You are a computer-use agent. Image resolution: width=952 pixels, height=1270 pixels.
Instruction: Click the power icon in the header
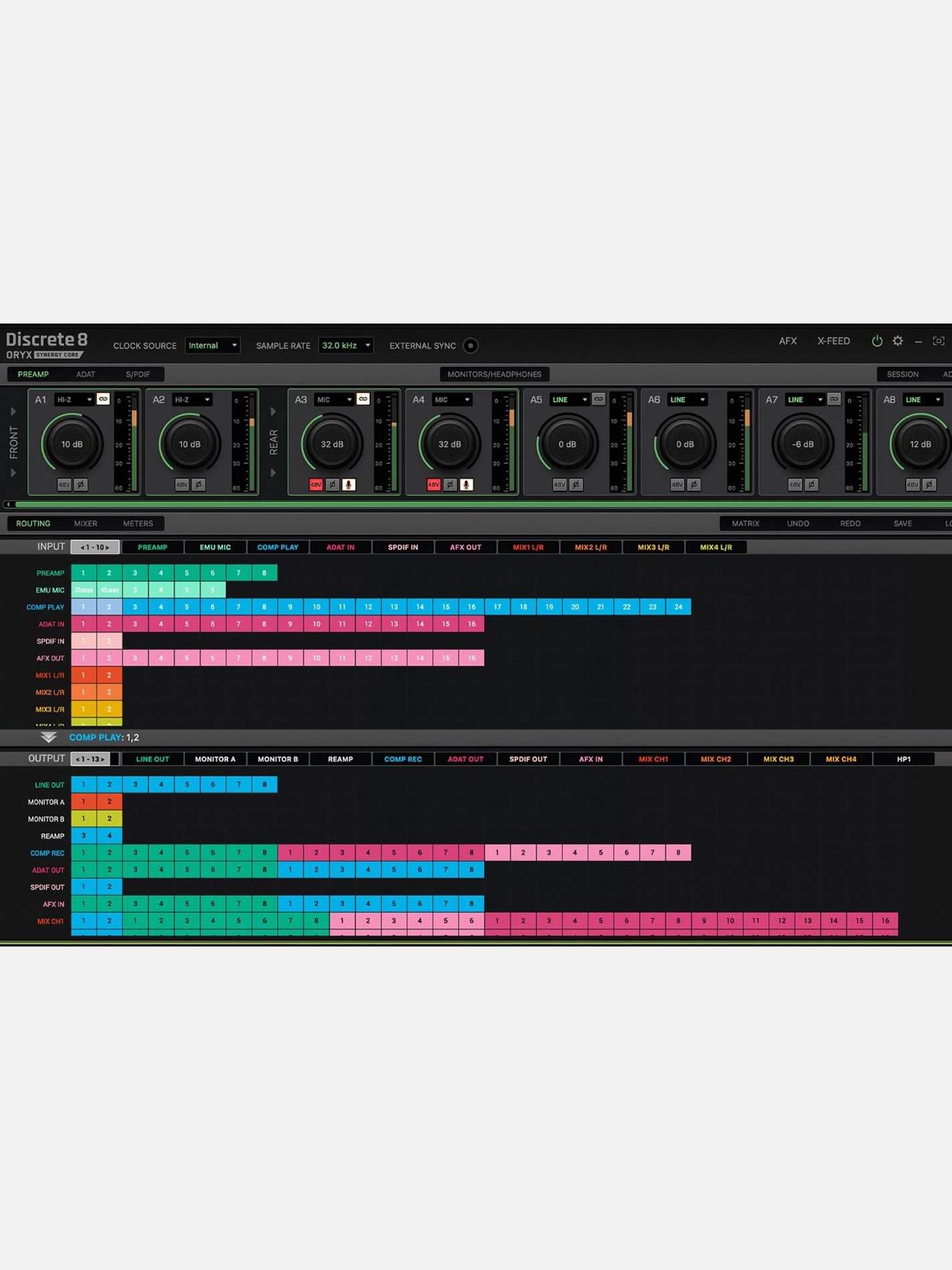(x=877, y=341)
